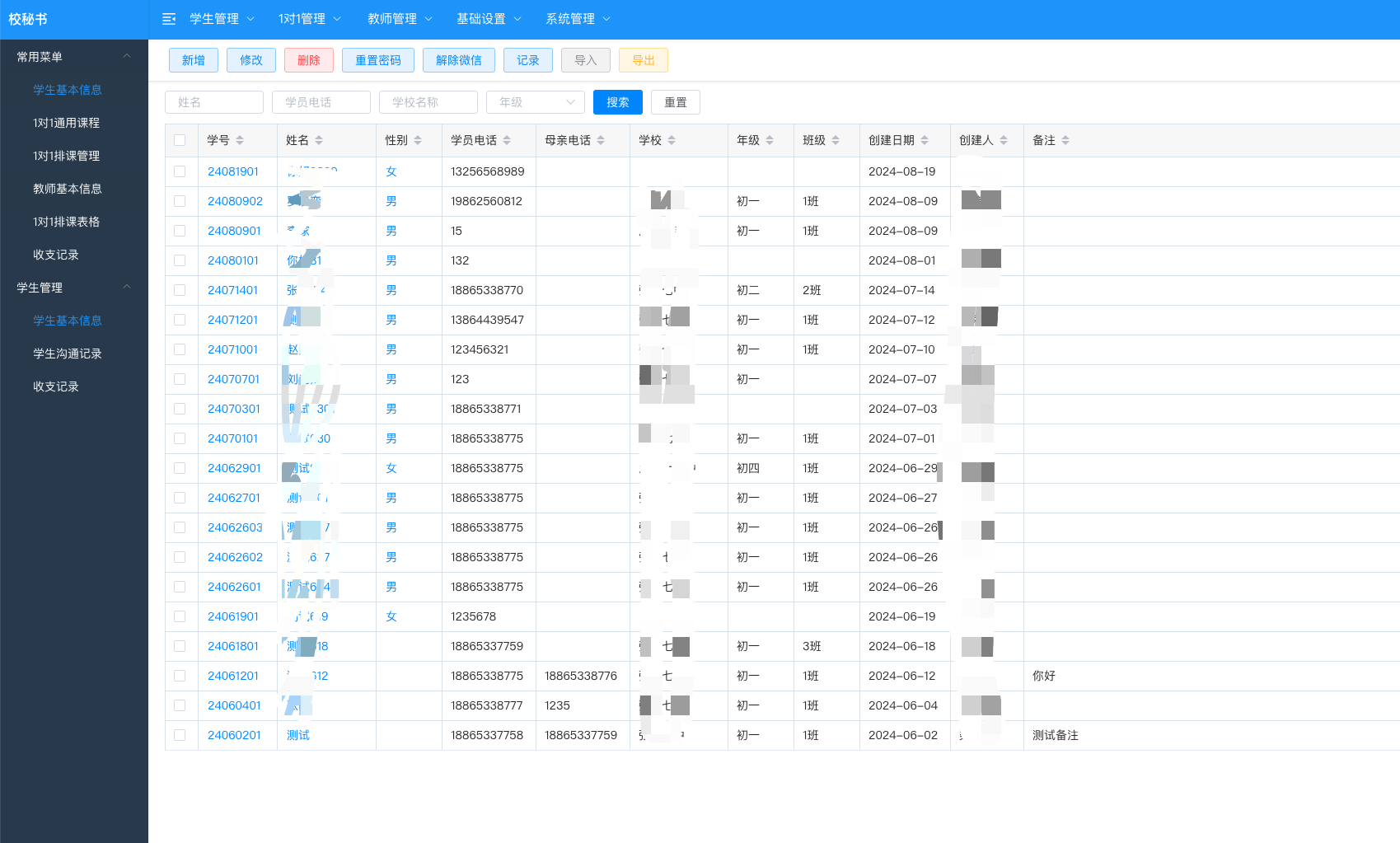This screenshot has width=1400, height=843.
Task: Focus the 学员电话 search field
Action: [321, 102]
